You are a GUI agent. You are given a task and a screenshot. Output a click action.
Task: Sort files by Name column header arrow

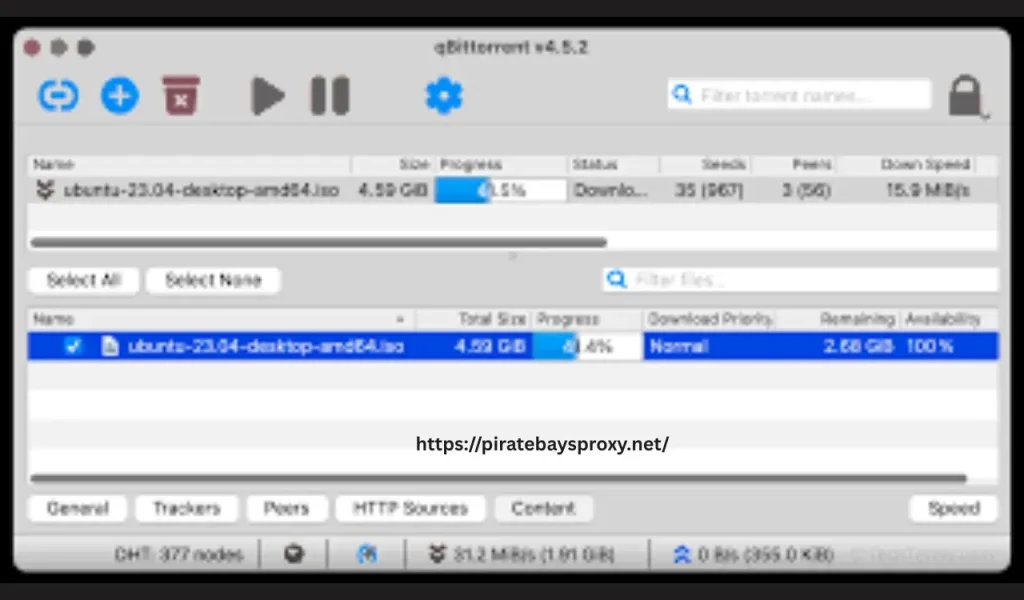pos(400,319)
